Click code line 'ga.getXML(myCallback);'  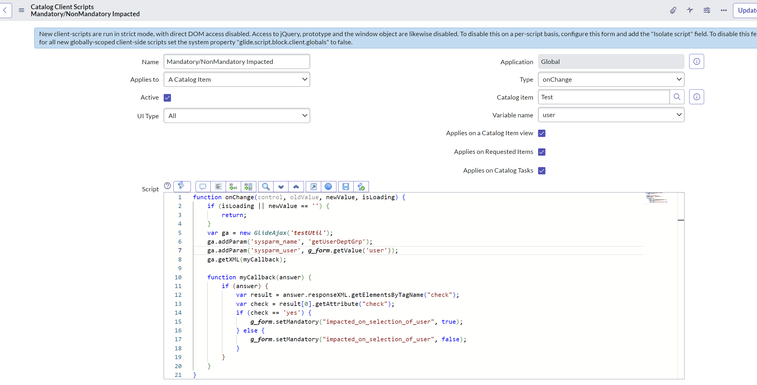[x=247, y=259]
